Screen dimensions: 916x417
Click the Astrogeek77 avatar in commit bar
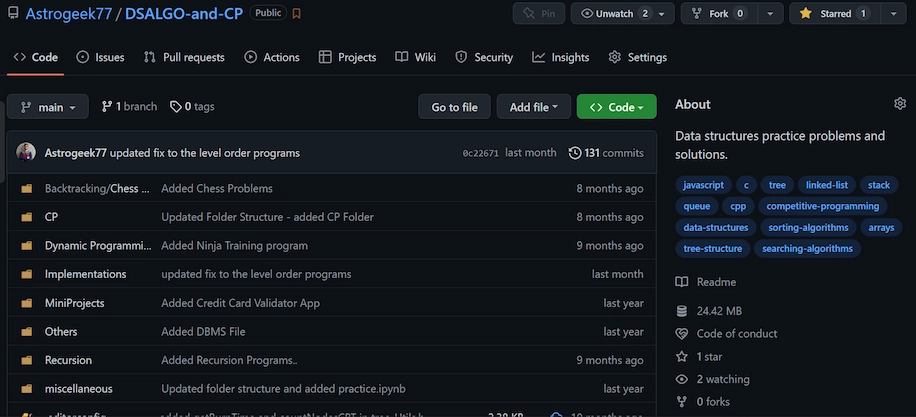(26, 152)
